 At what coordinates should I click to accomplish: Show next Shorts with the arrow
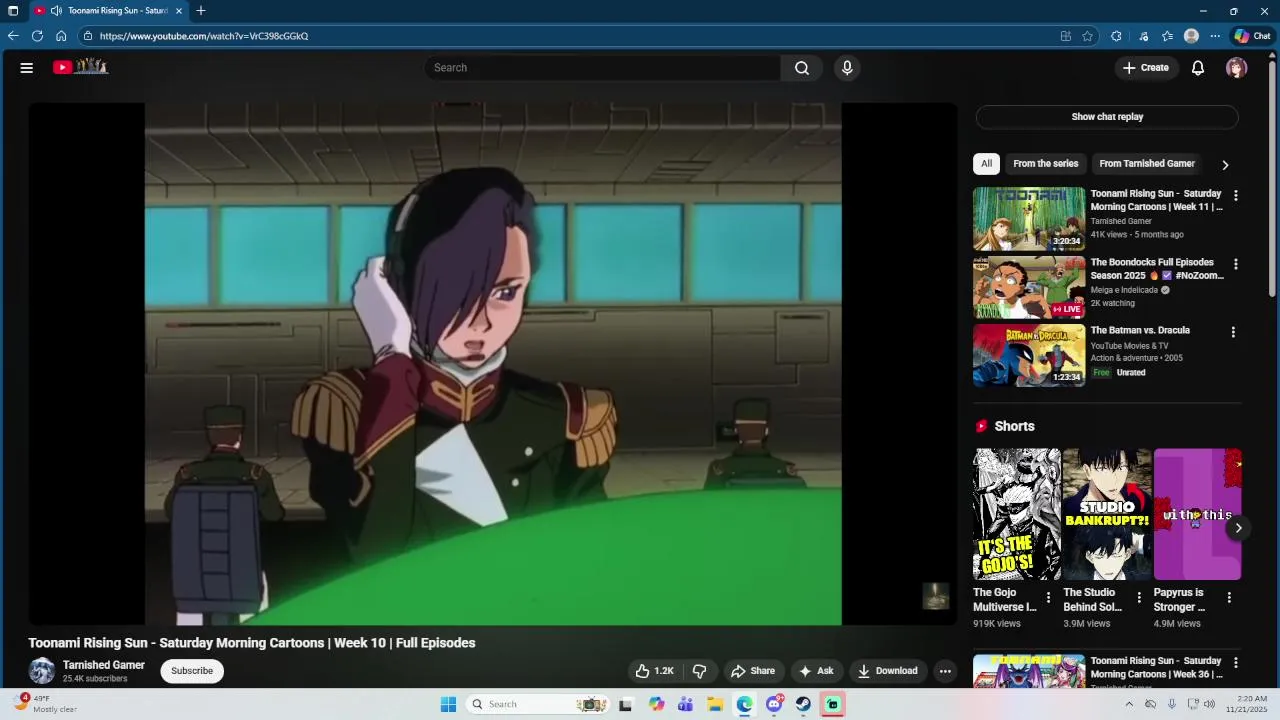pos(1238,528)
